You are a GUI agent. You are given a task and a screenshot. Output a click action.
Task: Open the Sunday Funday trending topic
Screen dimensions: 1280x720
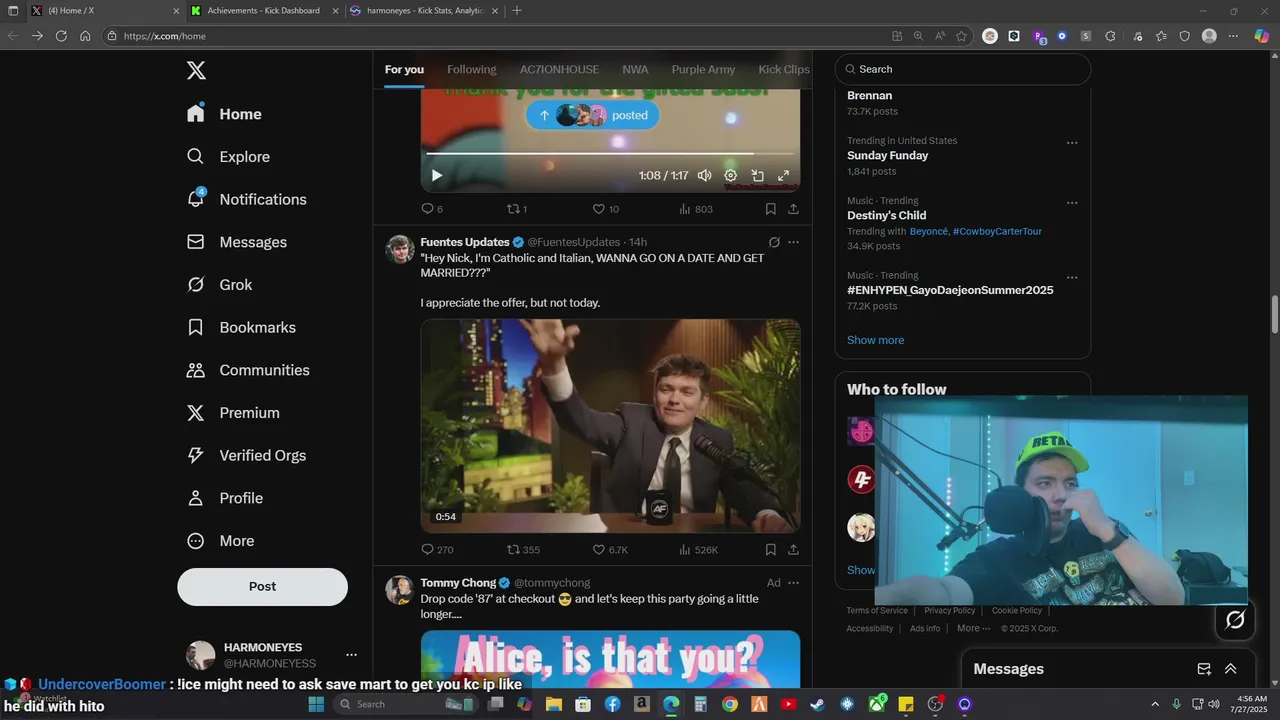[887, 156]
